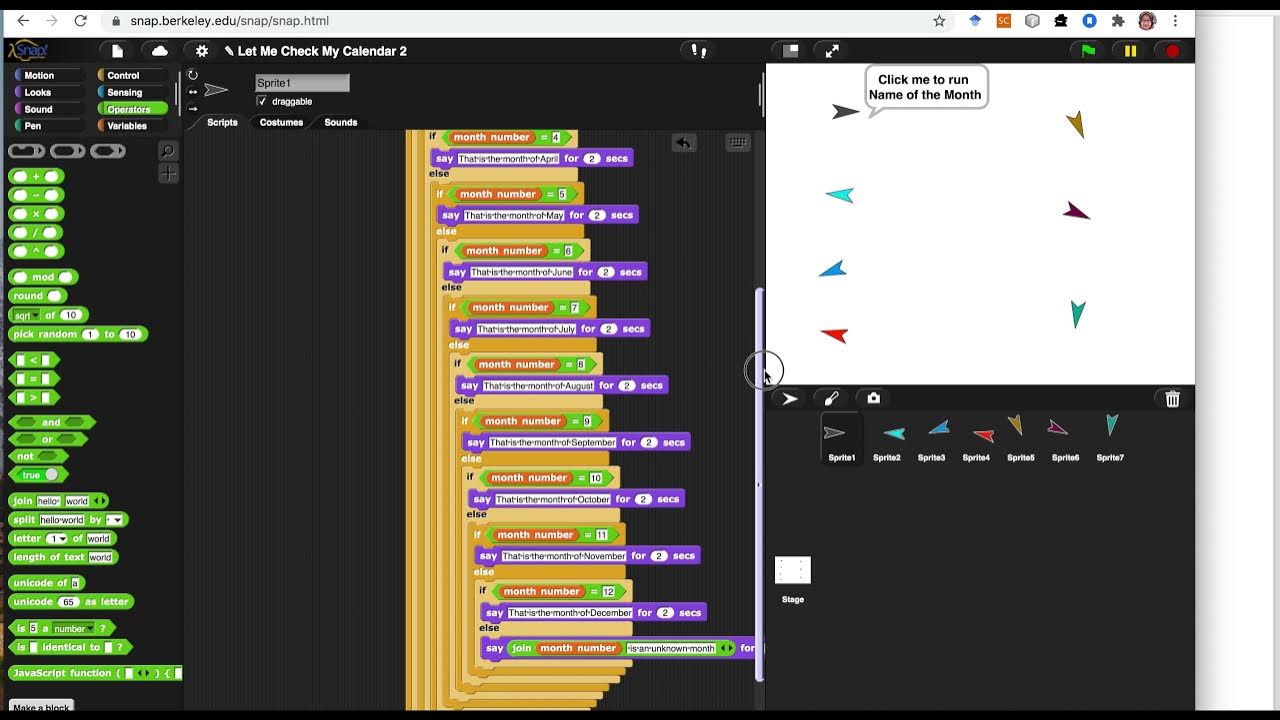Toggle stage size button
Screen dimensions: 1280x720
click(790, 51)
